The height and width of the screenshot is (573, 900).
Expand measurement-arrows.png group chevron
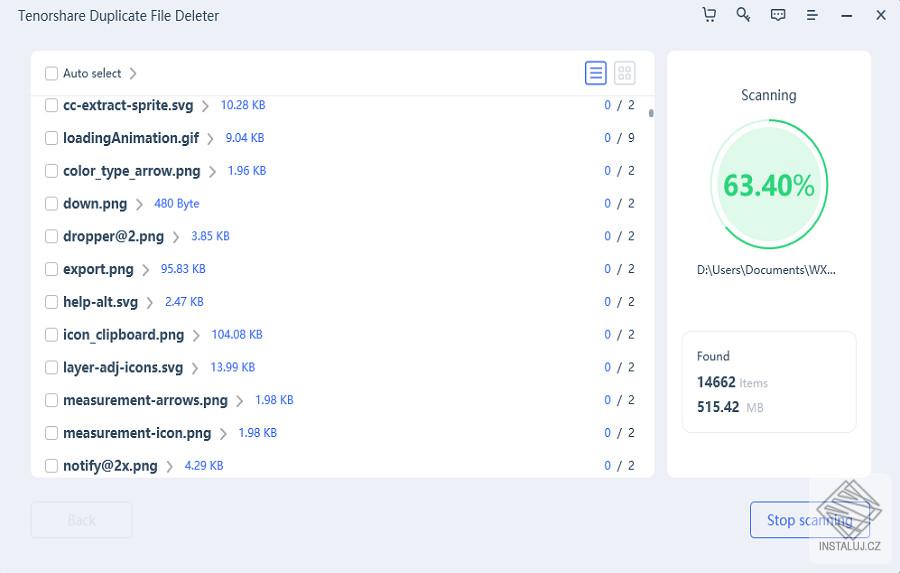point(239,401)
